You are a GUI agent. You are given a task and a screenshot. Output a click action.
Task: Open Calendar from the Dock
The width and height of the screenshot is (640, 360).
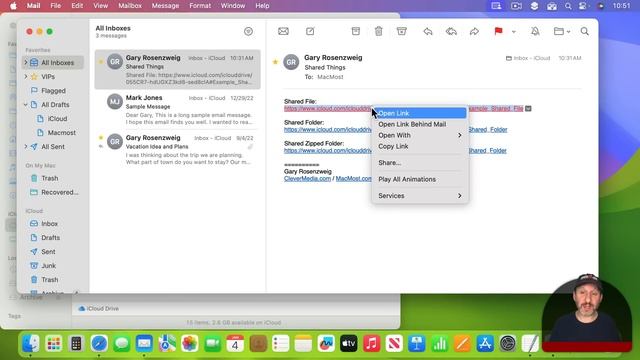[235, 344]
